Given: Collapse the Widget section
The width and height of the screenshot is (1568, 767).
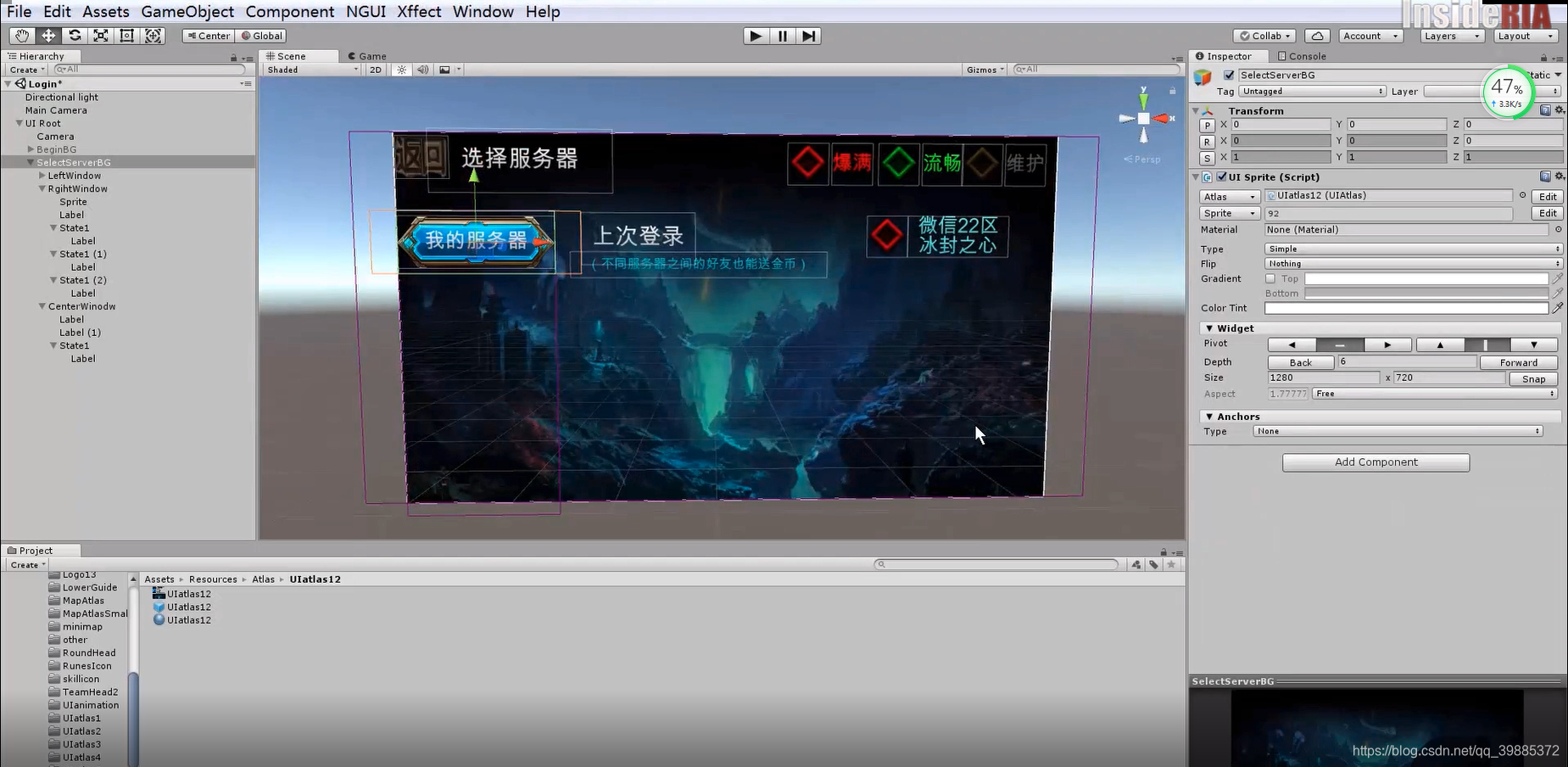Looking at the screenshot, I should tap(1209, 328).
